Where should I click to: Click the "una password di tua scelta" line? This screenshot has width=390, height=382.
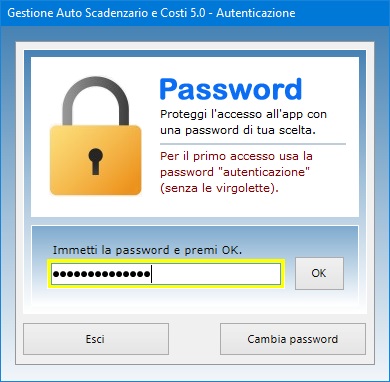coord(238,130)
